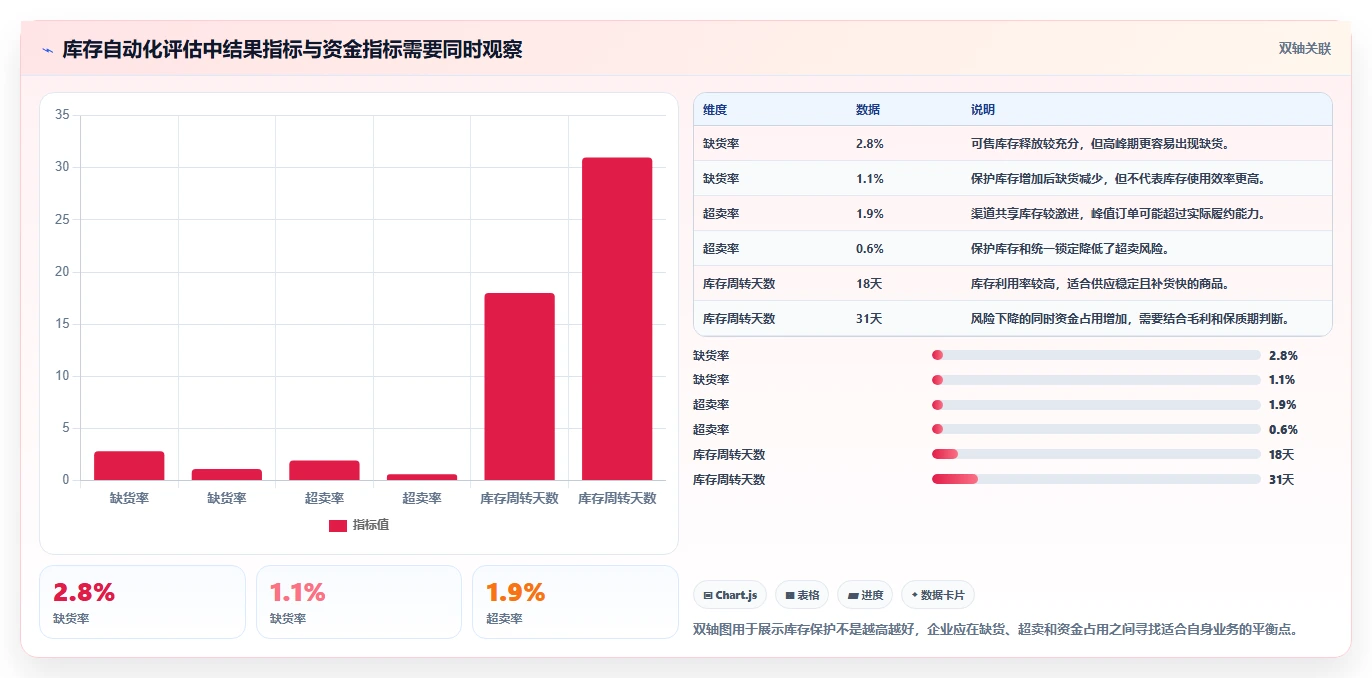Click the footer text starting 双轴图用于展示
The width and height of the screenshot is (1372, 678).
(x=996, y=630)
